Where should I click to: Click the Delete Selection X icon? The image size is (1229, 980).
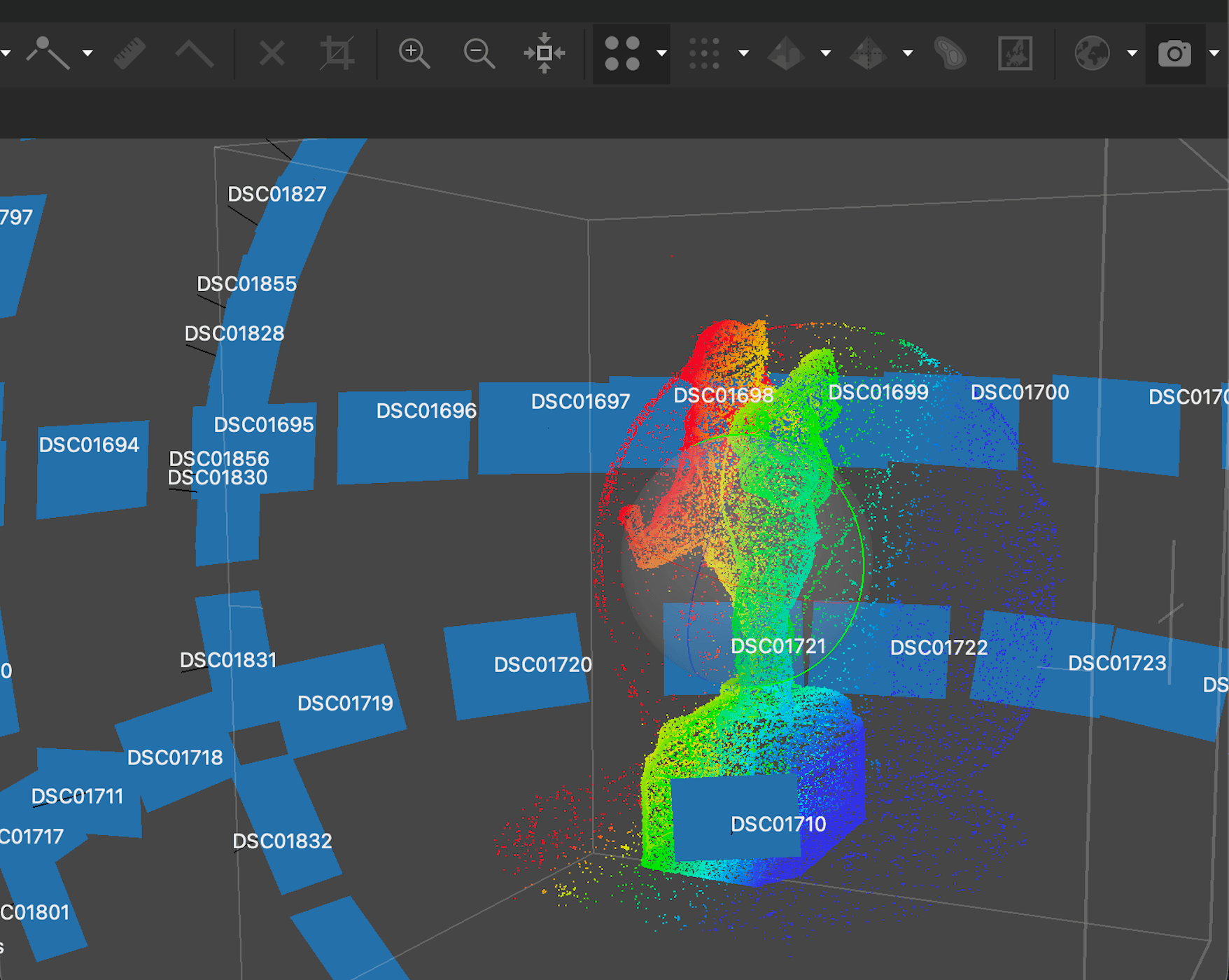[272, 53]
